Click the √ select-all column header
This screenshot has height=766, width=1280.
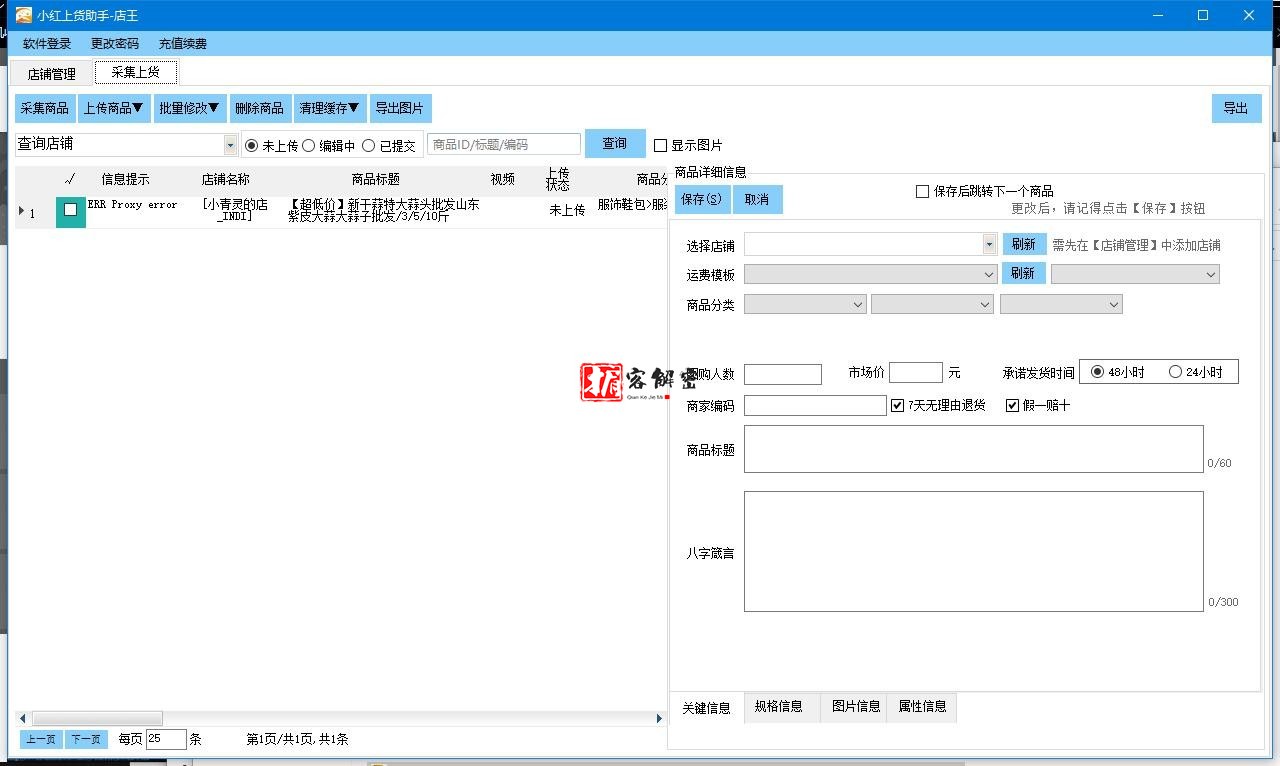pyautogui.click(x=69, y=180)
